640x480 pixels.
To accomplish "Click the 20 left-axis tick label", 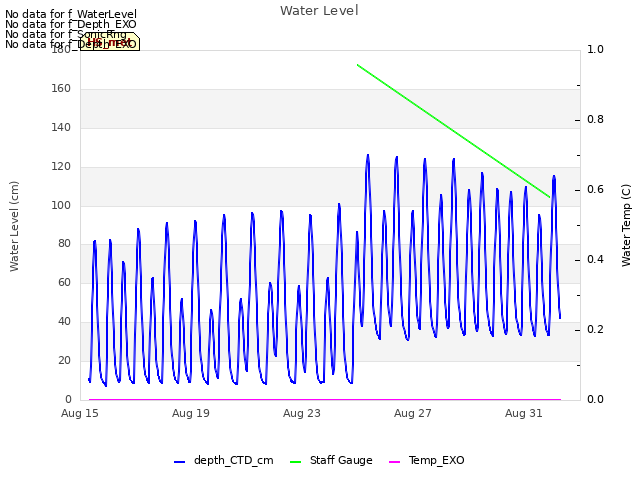I will click(64, 360).
